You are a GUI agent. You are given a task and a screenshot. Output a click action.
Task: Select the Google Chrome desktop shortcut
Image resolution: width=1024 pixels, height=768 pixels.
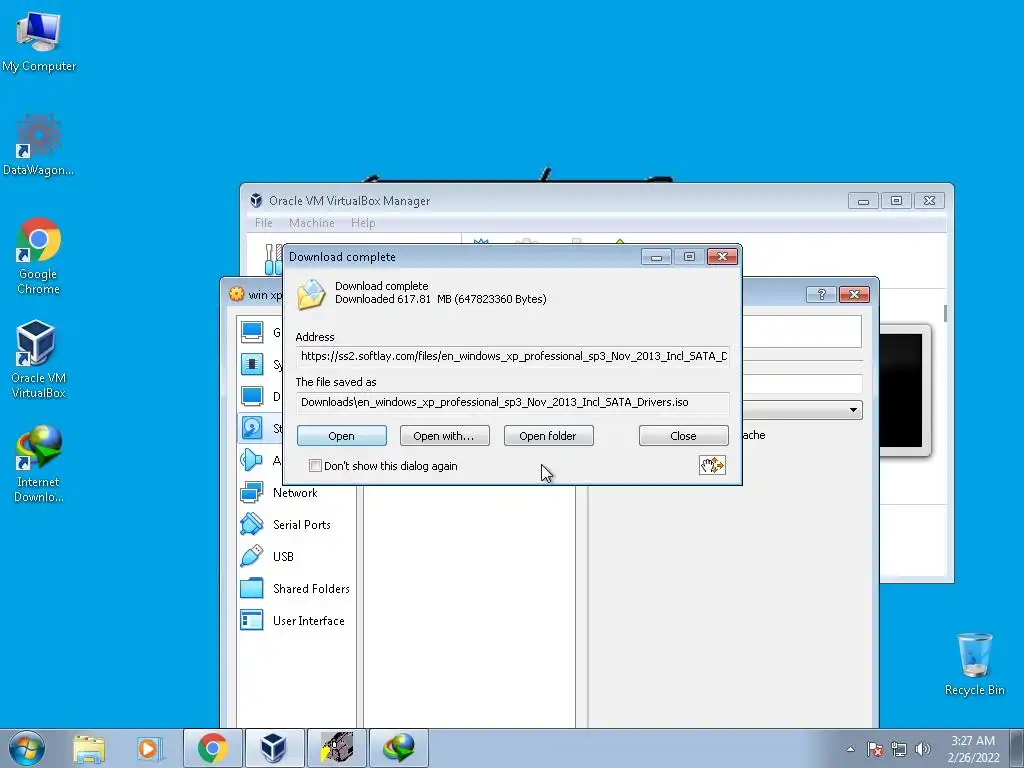tap(39, 255)
